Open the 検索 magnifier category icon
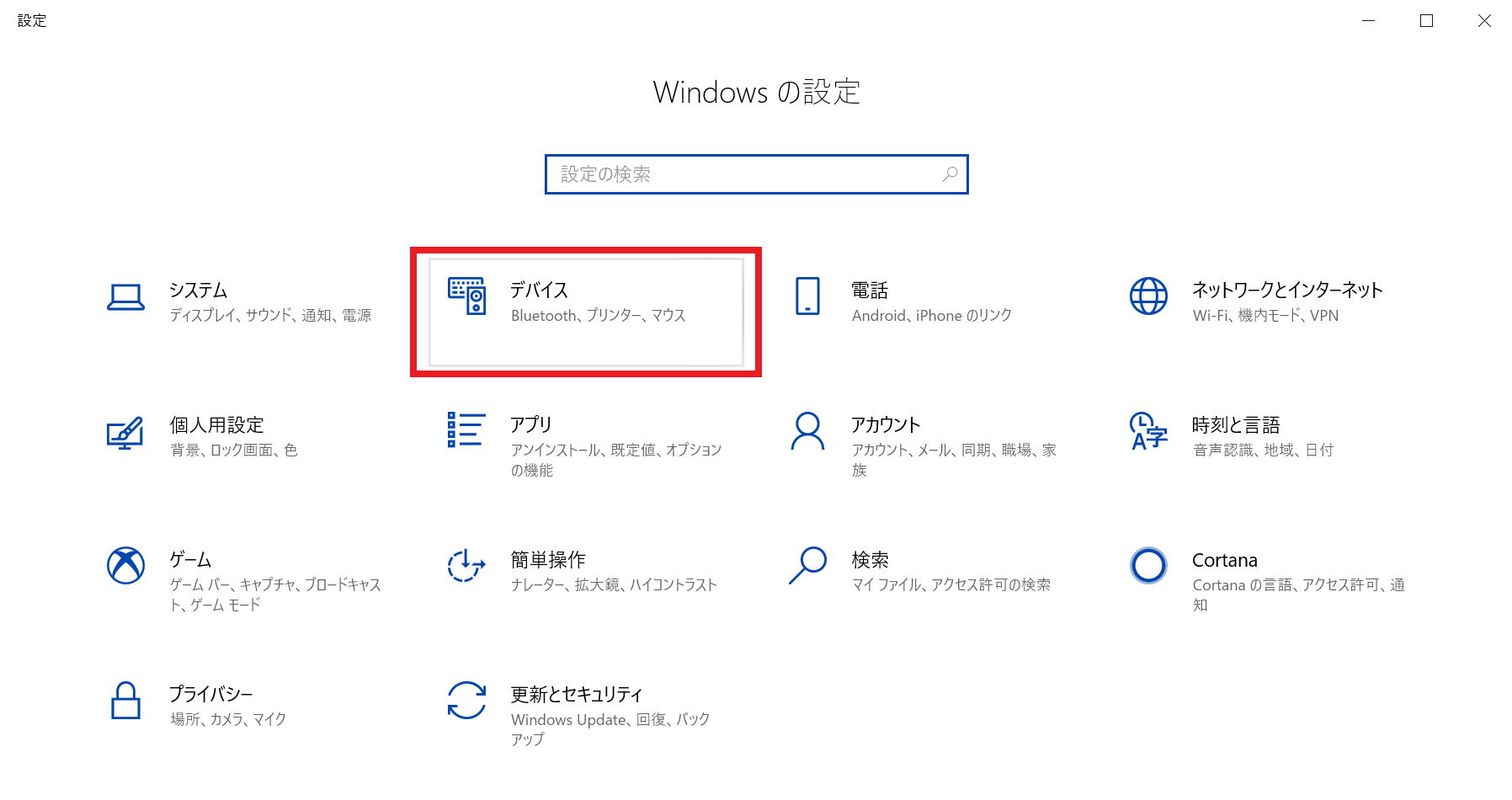Image resolution: width=1512 pixels, height=800 pixels. pyautogui.click(x=807, y=565)
